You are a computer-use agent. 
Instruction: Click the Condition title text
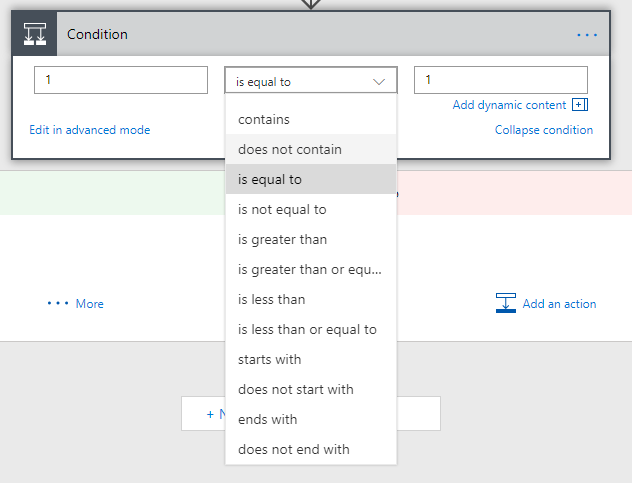click(97, 34)
